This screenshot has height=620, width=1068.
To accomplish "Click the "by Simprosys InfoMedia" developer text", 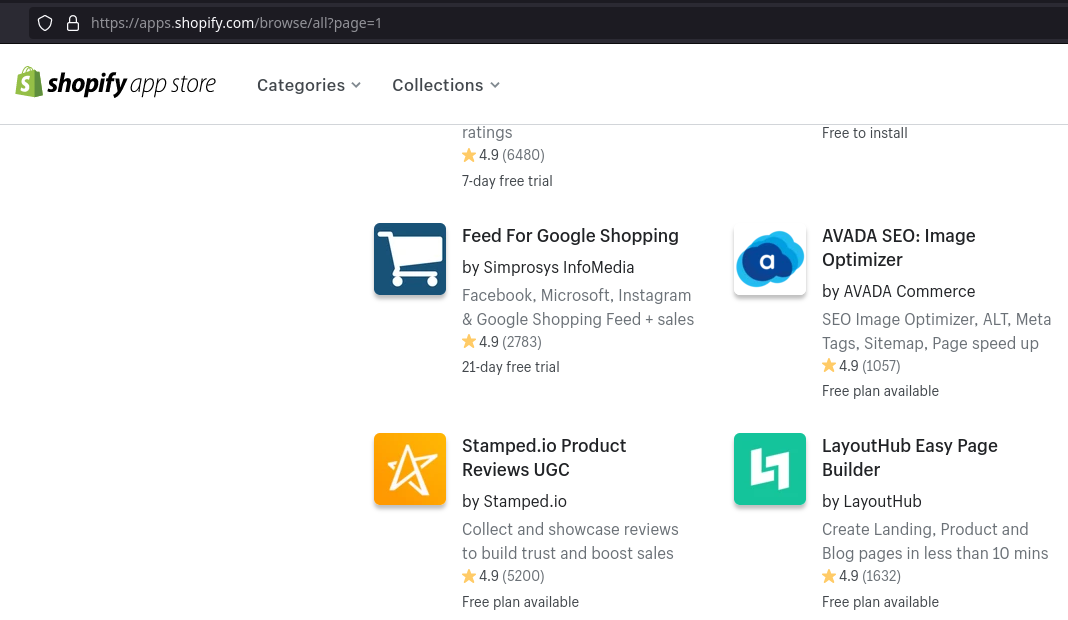I will 548,267.
